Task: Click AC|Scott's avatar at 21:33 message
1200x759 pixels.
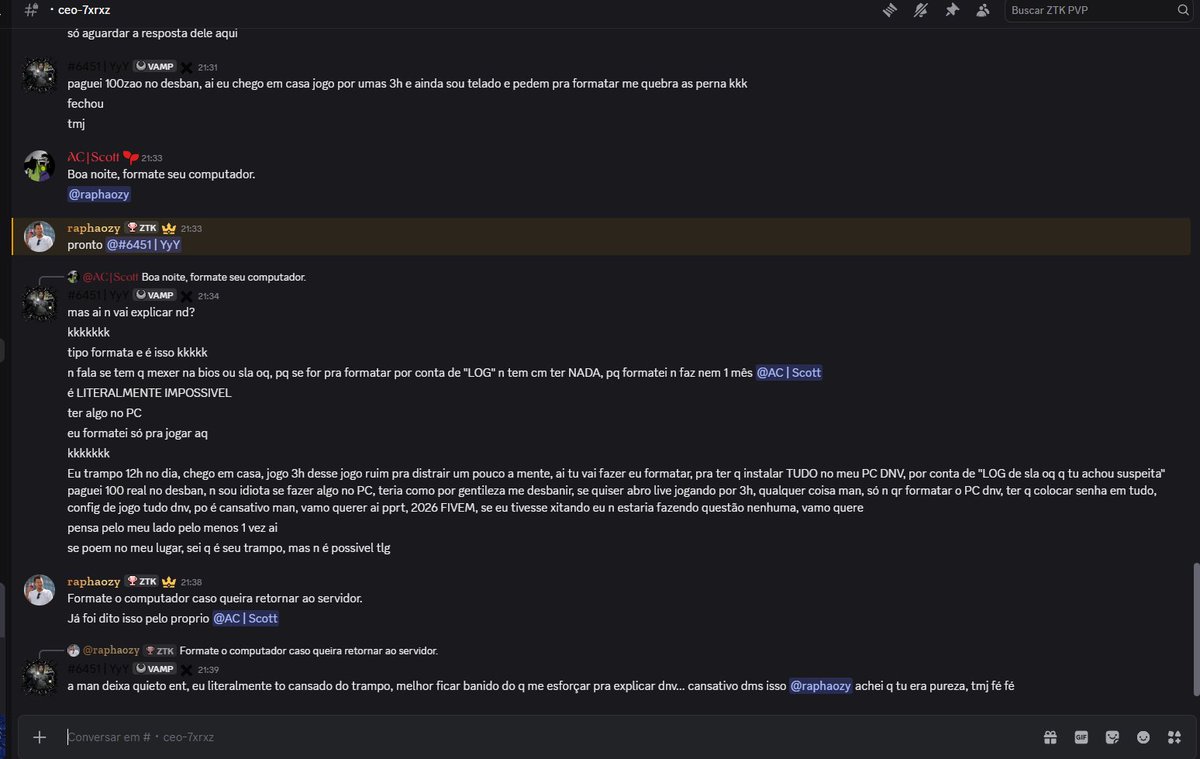Action: point(39,166)
